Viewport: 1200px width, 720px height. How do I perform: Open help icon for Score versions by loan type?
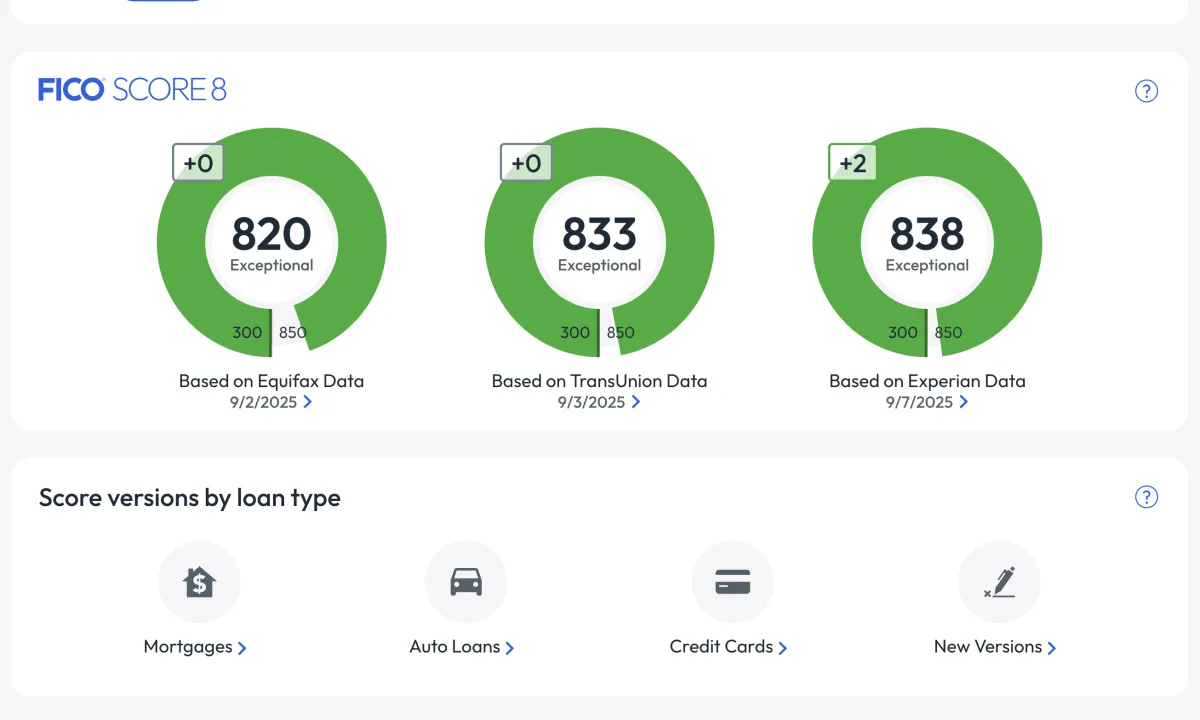point(1146,497)
